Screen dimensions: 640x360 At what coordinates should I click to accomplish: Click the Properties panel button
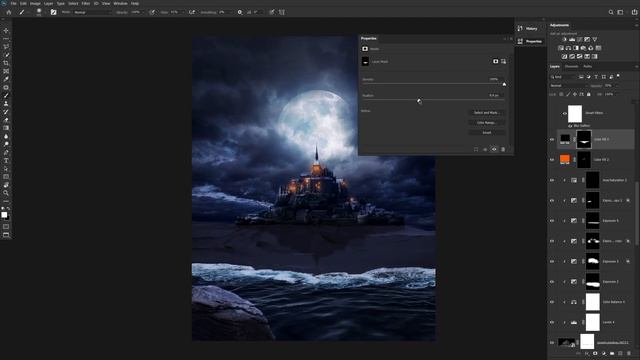click(x=529, y=41)
